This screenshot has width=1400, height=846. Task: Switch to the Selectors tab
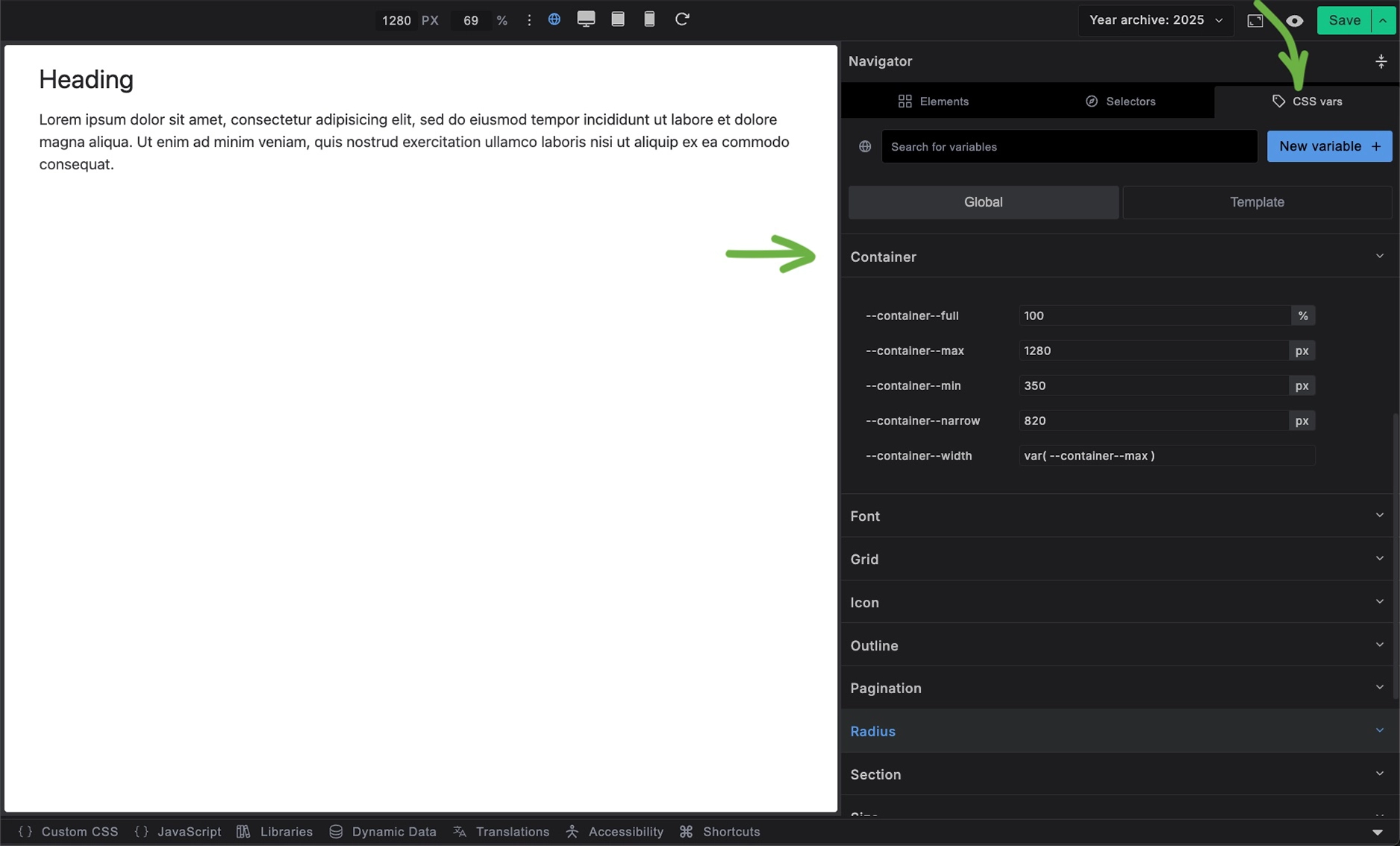[1120, 101]
